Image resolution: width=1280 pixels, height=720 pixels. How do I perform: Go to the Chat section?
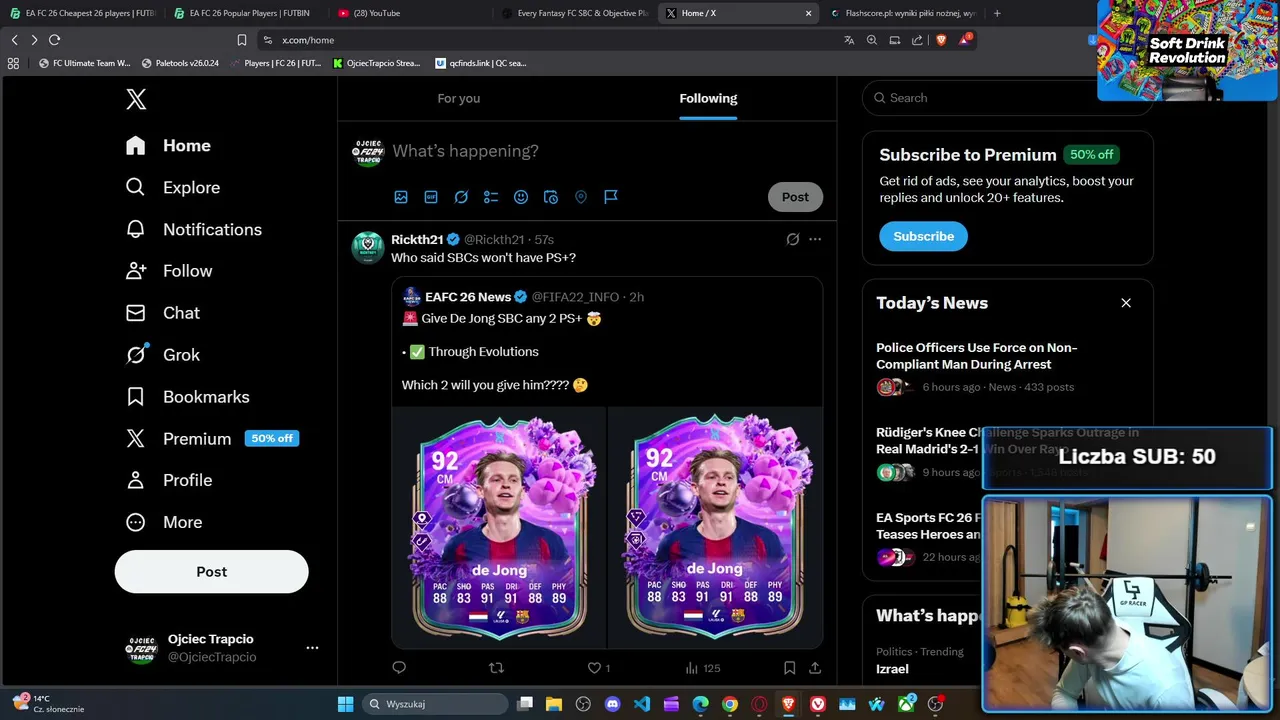point(162,313)
